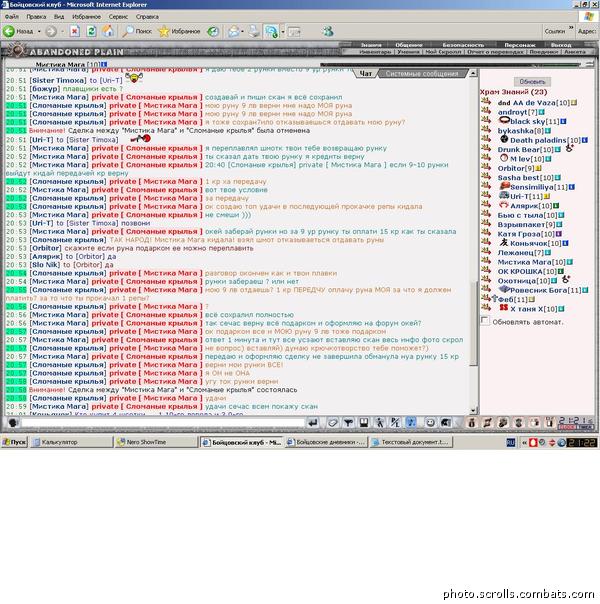
Task: Stop page loading with red X icon
Action: pos(75,31)
